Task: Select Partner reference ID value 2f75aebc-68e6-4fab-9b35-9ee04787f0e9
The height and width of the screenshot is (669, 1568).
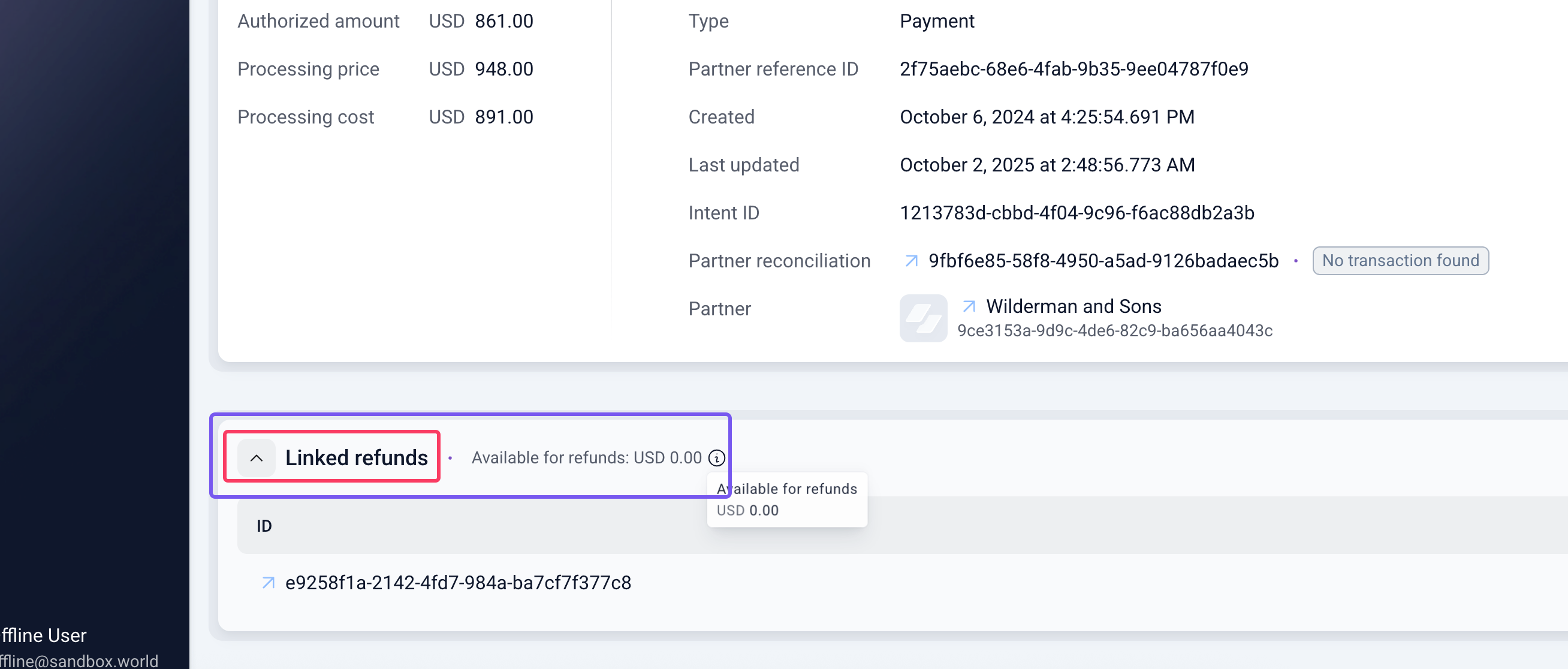Action: (1074, 70)
